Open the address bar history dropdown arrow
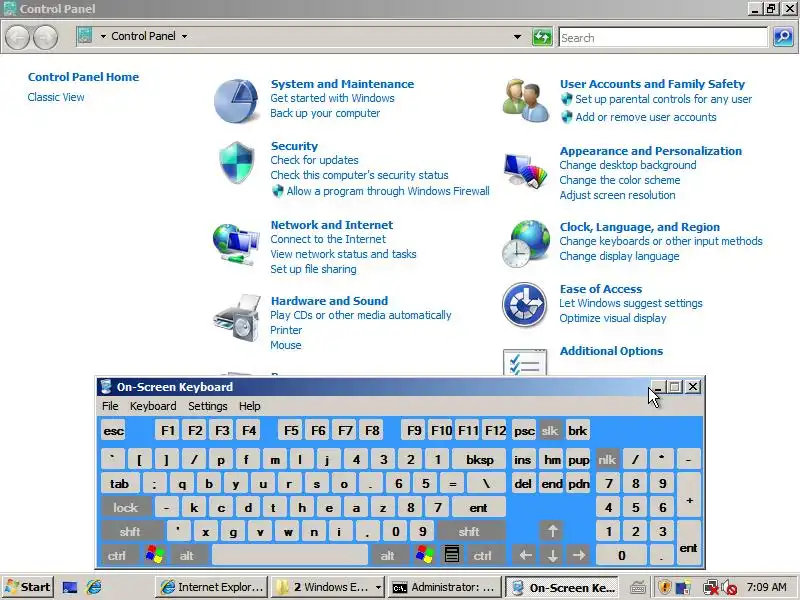This screenshot has height=600, width=800. [x=517, y=37]
